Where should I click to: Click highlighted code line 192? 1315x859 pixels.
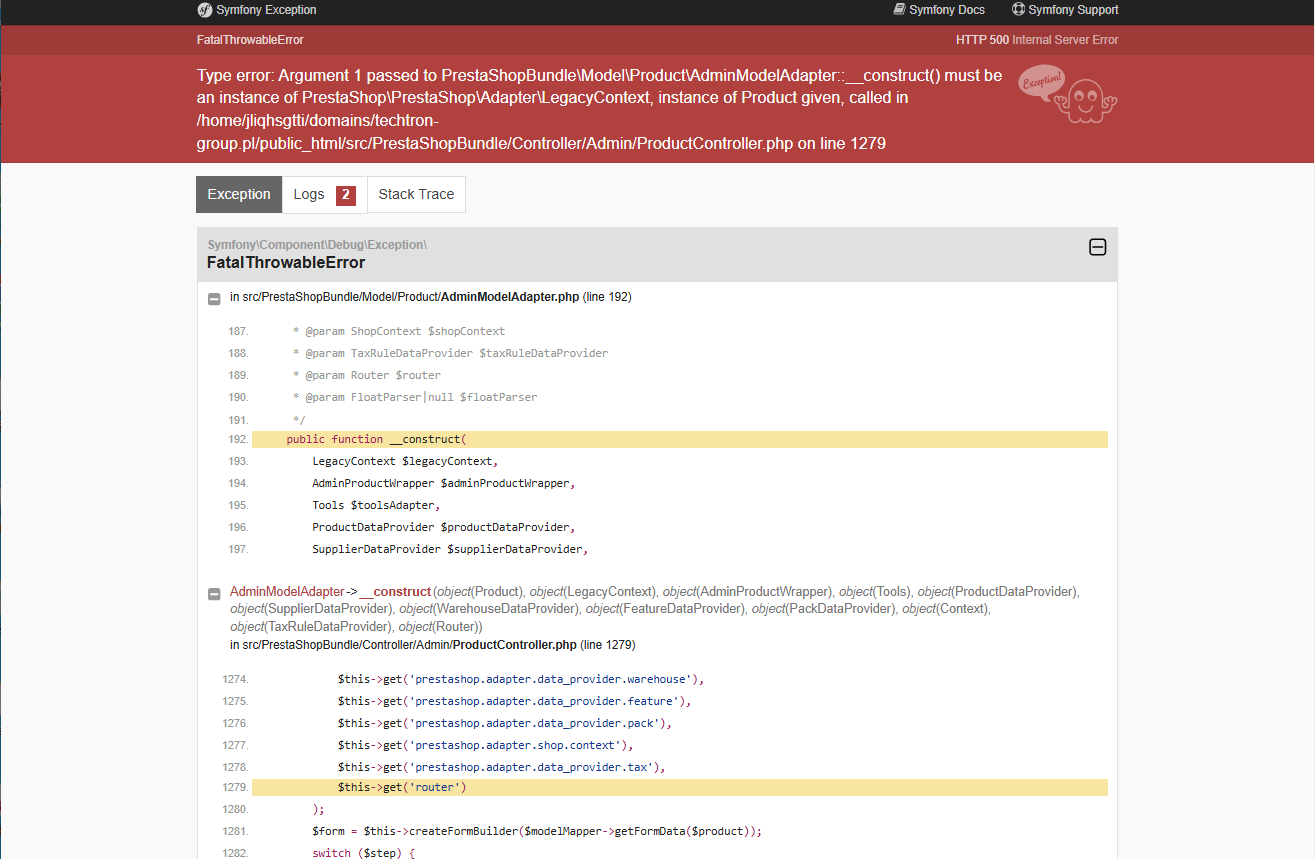(x=680, y=440)
